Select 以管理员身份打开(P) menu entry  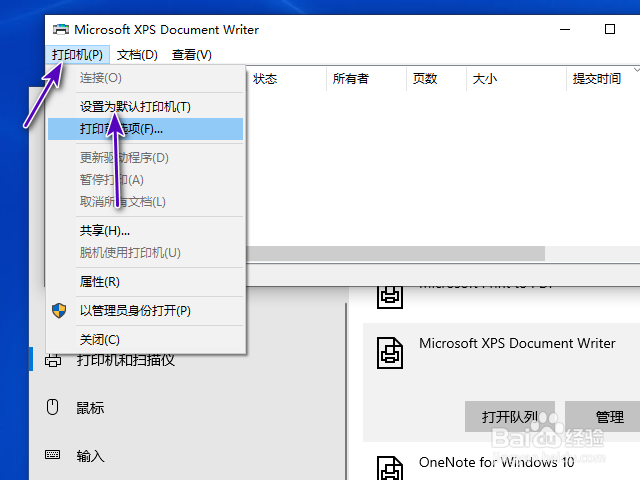(x=145, y=311)
